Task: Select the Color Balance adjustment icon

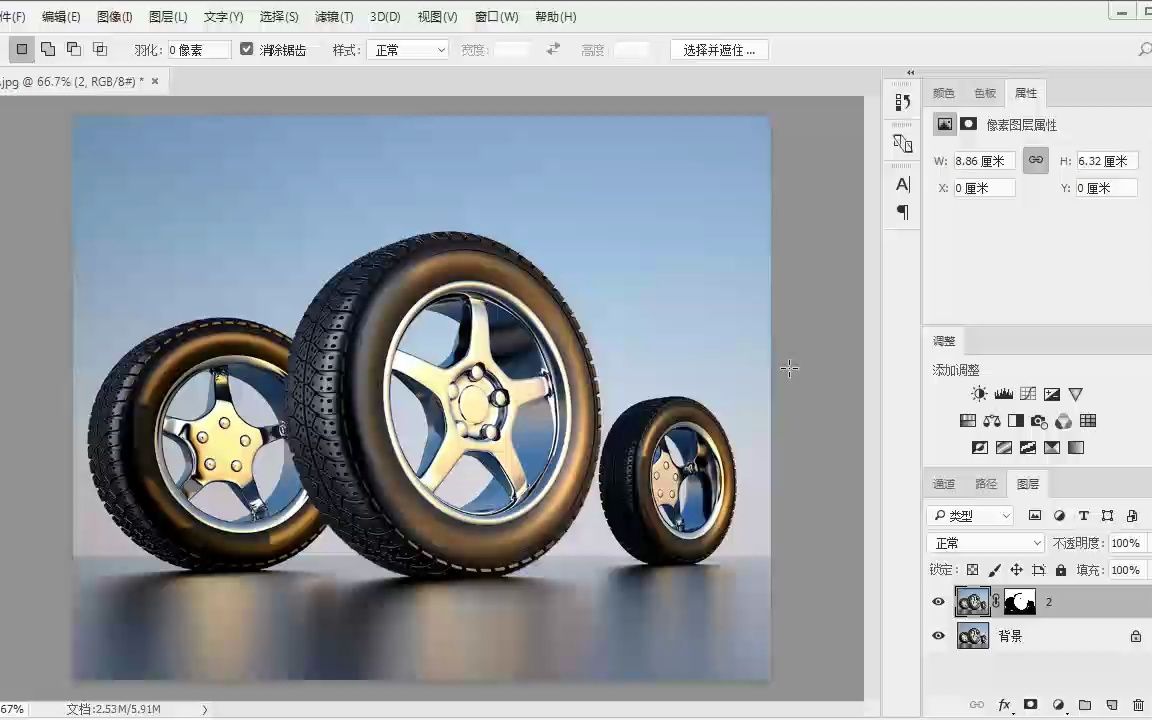Action: click(x=992, y=420)
